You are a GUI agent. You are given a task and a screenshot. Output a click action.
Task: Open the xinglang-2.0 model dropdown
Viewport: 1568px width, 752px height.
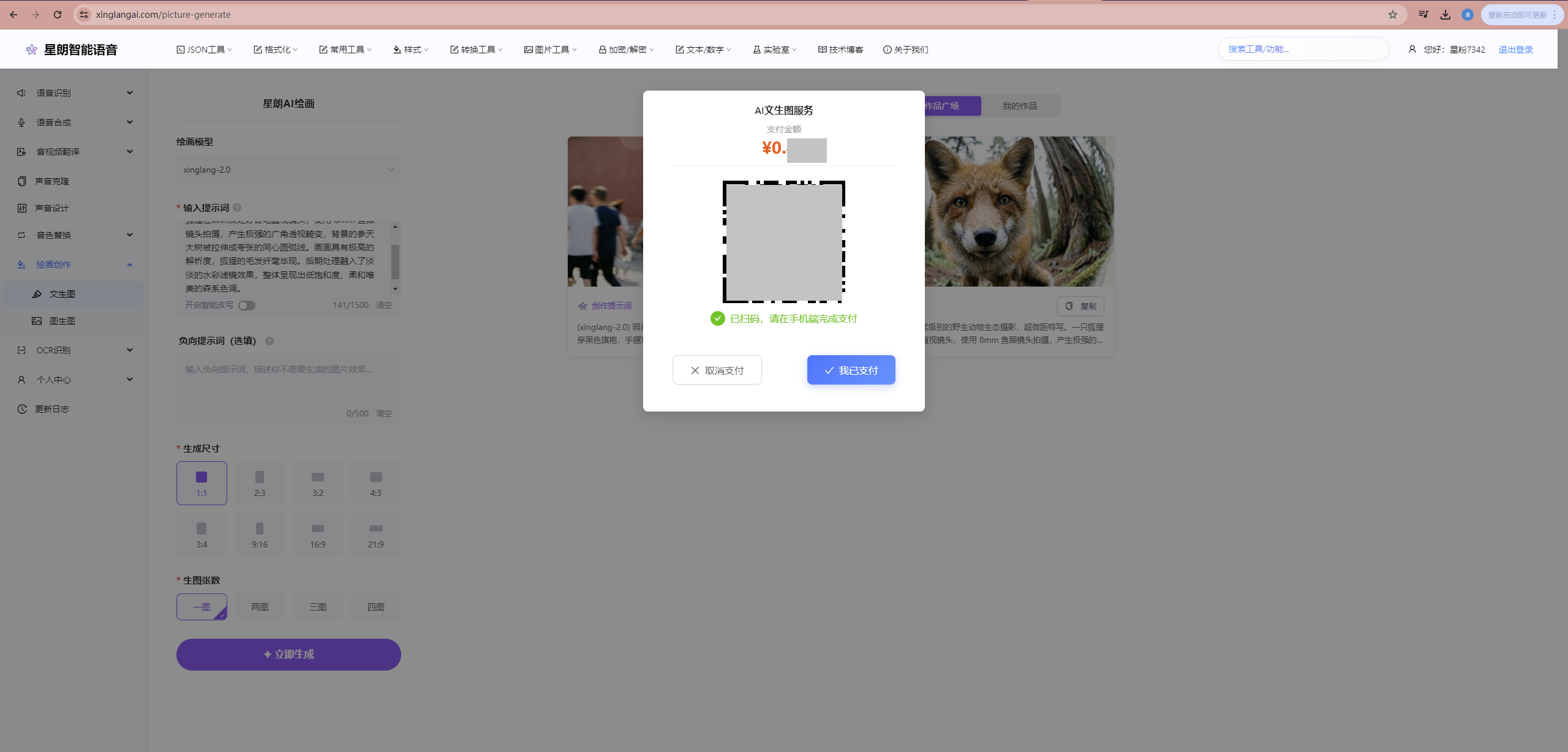pos(288,170)
